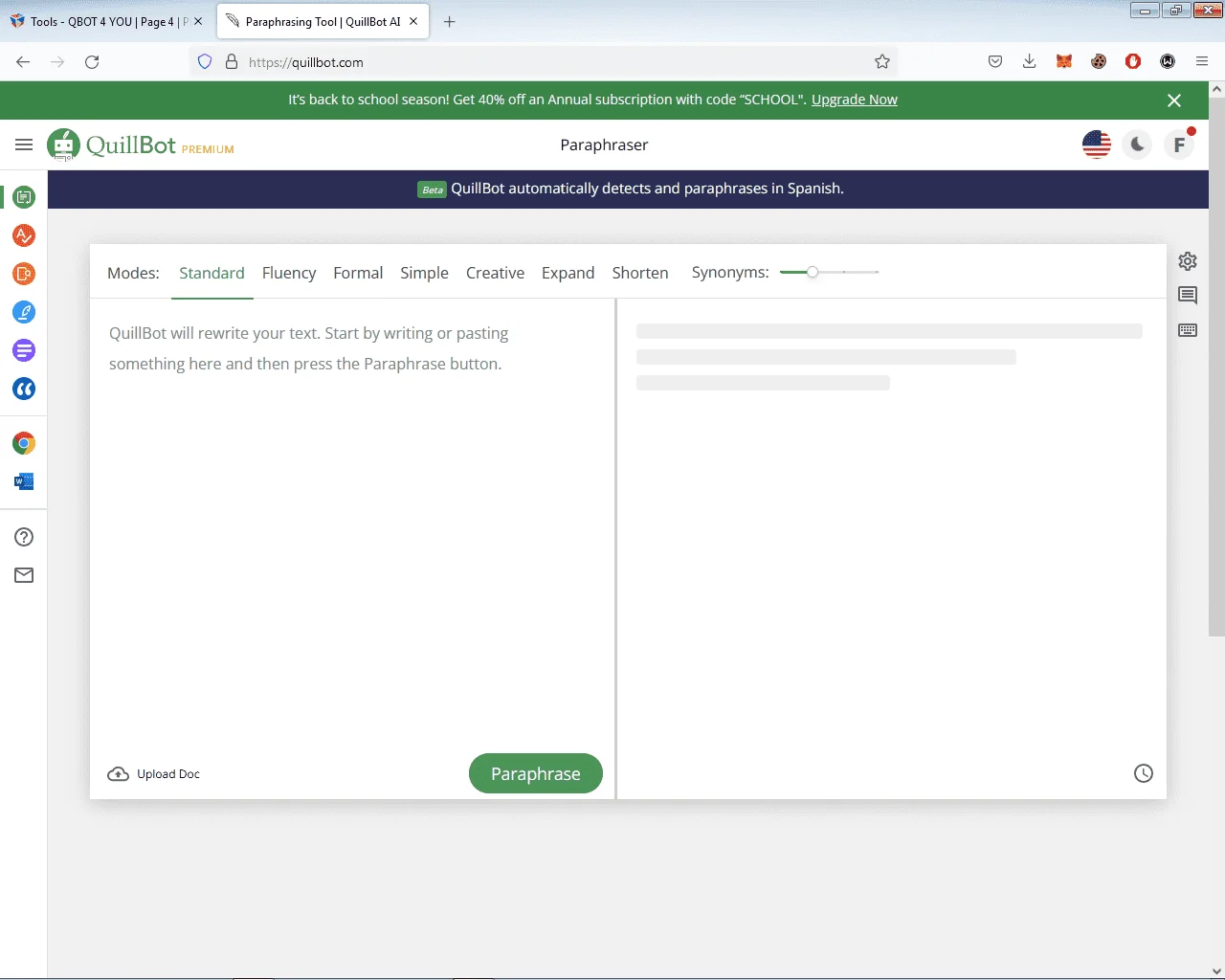
Task: Open Firefox downloads arrow icon
Action: (1030, 61)
